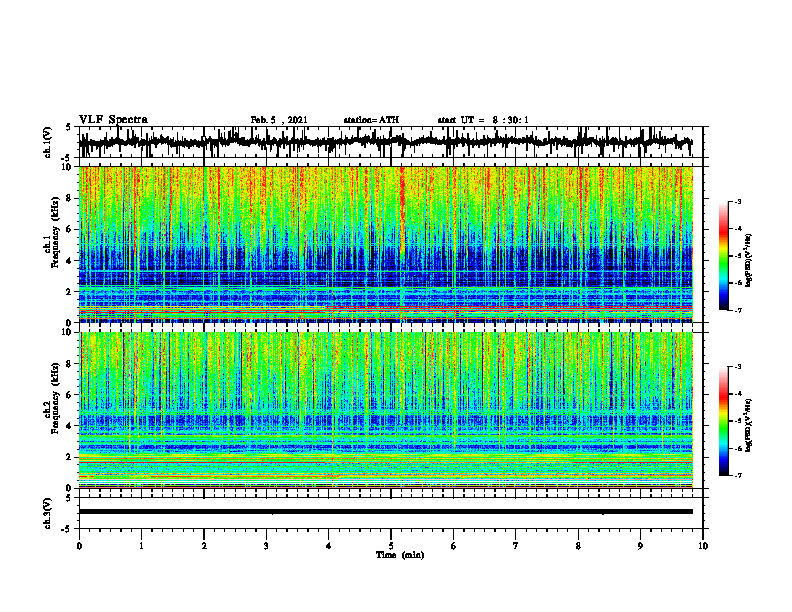The image size is (792, 612).
Task: Click the ch.2 spectrogram color bar
Action: click(724, 421)
